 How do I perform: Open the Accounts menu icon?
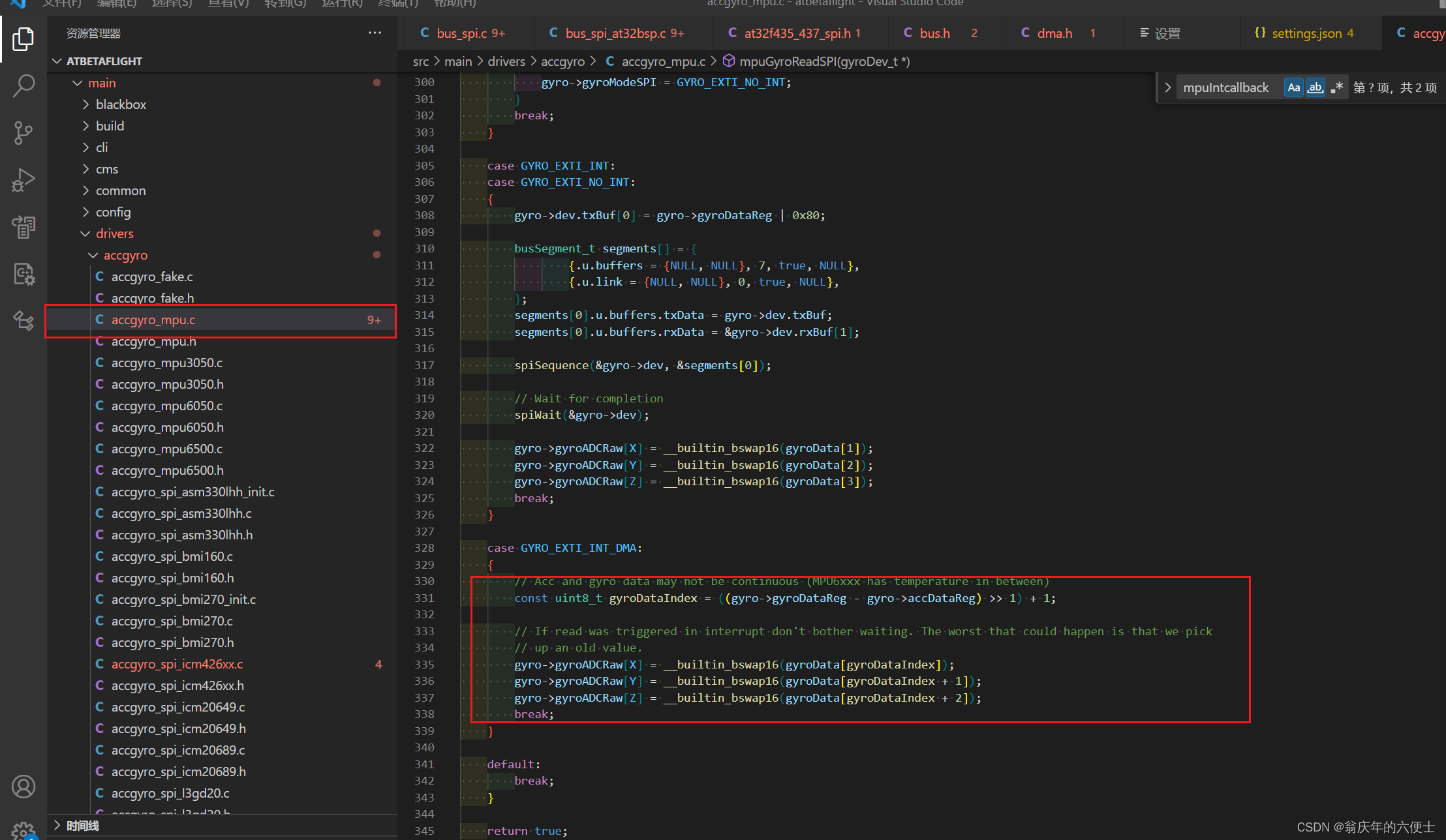(23, 787)
